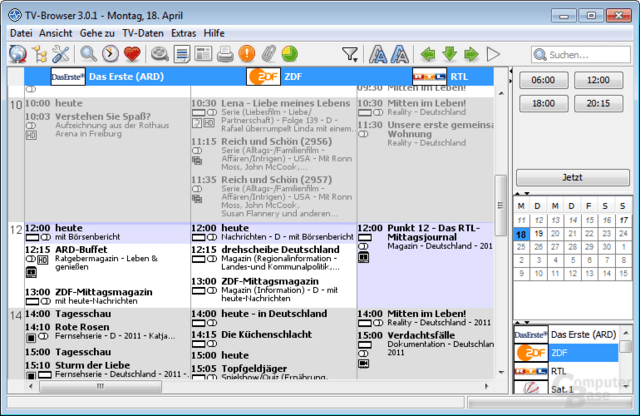
Task: Select Sat.1 in the channel list
Action: pyautogui.click(x=566, y=388)
